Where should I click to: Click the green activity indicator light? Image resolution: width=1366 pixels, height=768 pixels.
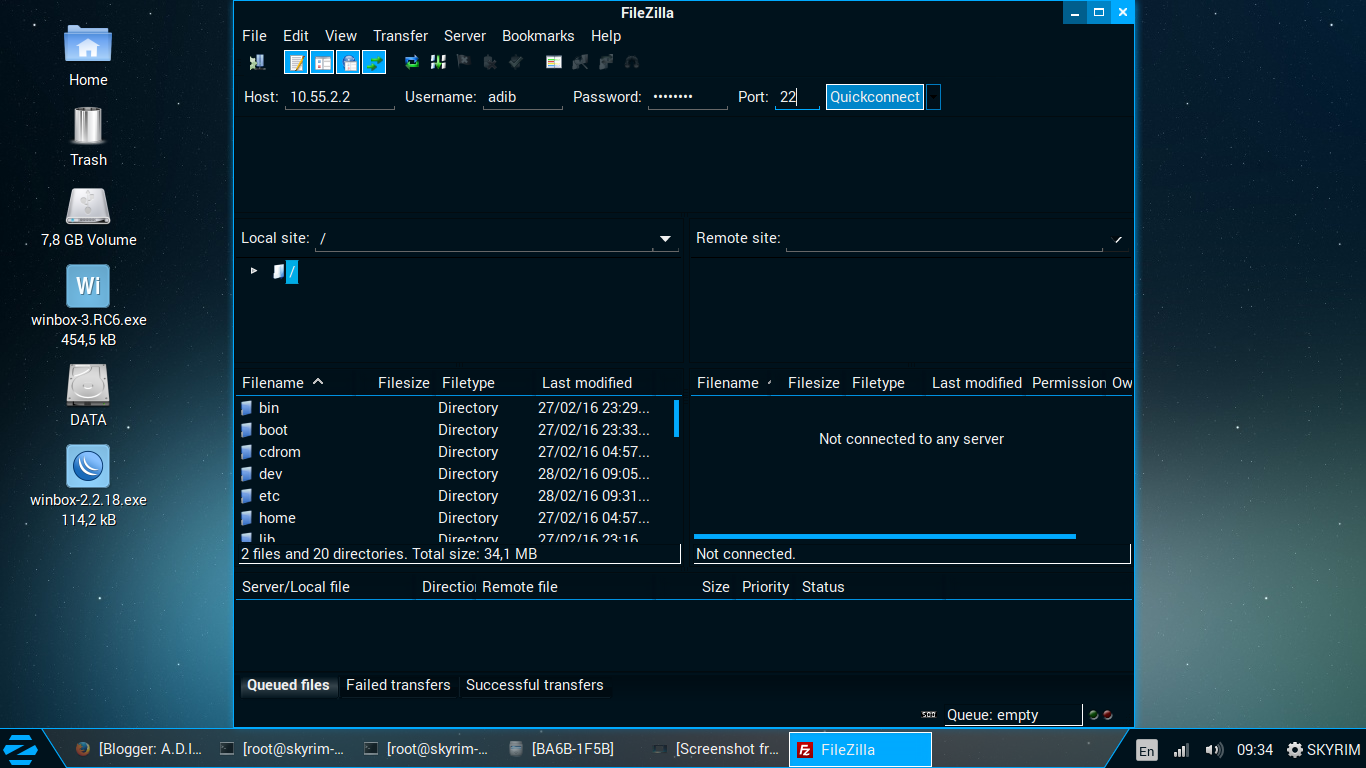[x=1094, y=715]
